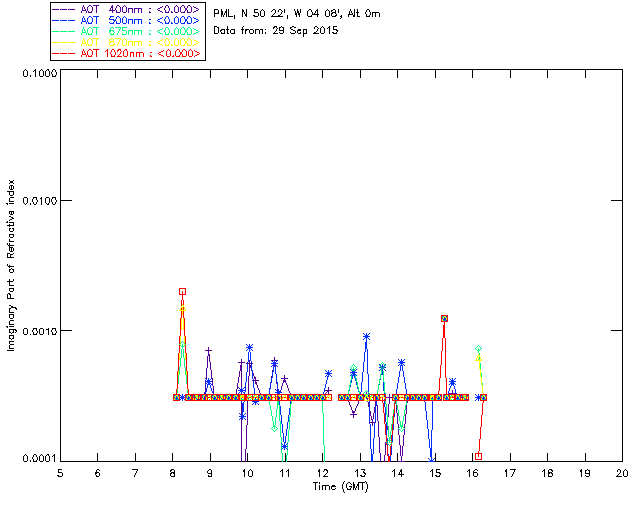Viewport: 640px width, 512px height.
Task: Click the blue asterisk peak near 13 GMT
Action: [366, 336]
